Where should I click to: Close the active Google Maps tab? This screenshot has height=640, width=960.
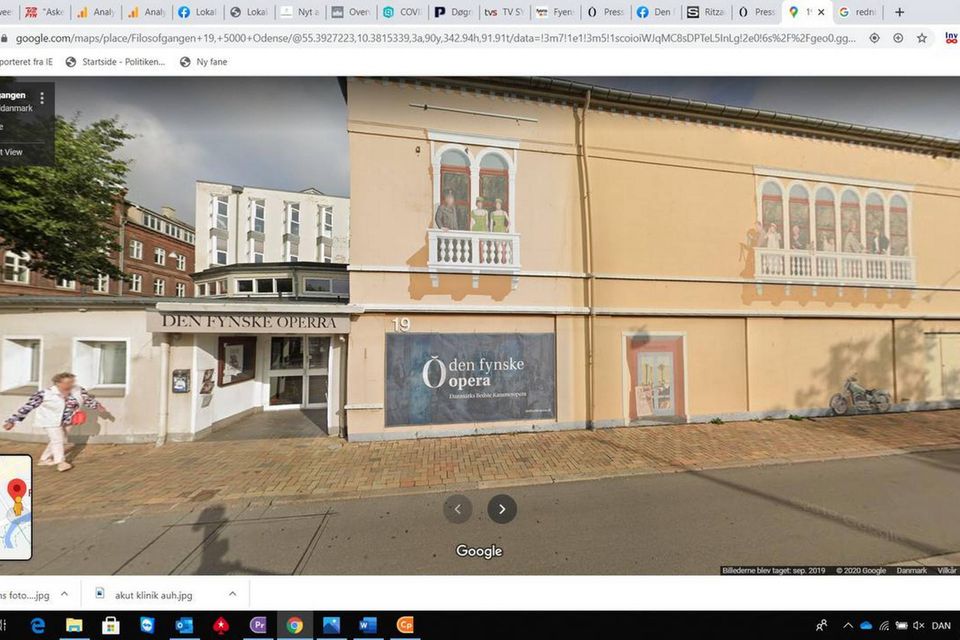(821, 12)
